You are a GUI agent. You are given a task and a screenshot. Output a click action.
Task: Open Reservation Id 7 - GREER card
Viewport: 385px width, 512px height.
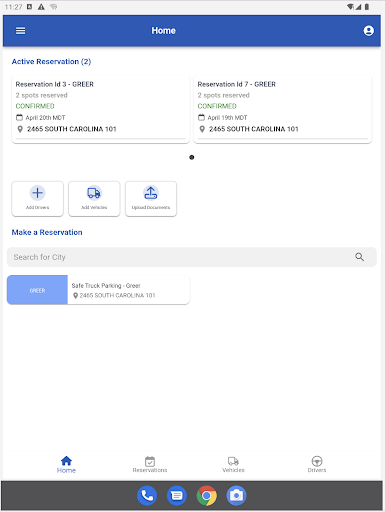click(x=283, y=109)
